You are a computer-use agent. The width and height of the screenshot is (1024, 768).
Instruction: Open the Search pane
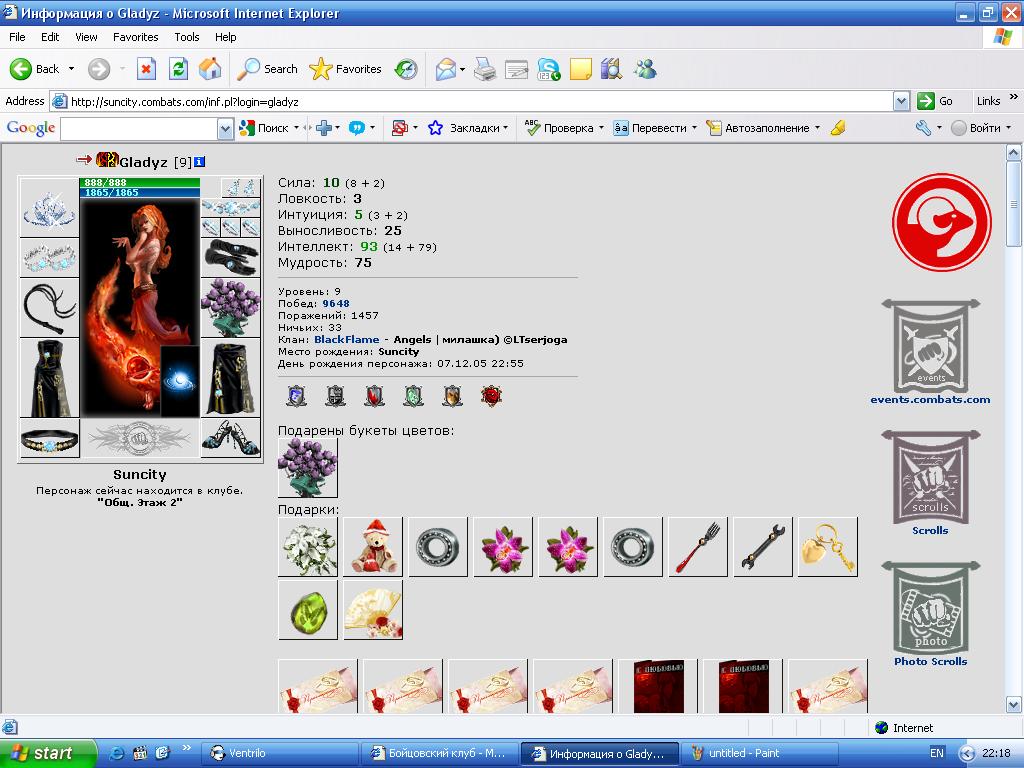267,69
